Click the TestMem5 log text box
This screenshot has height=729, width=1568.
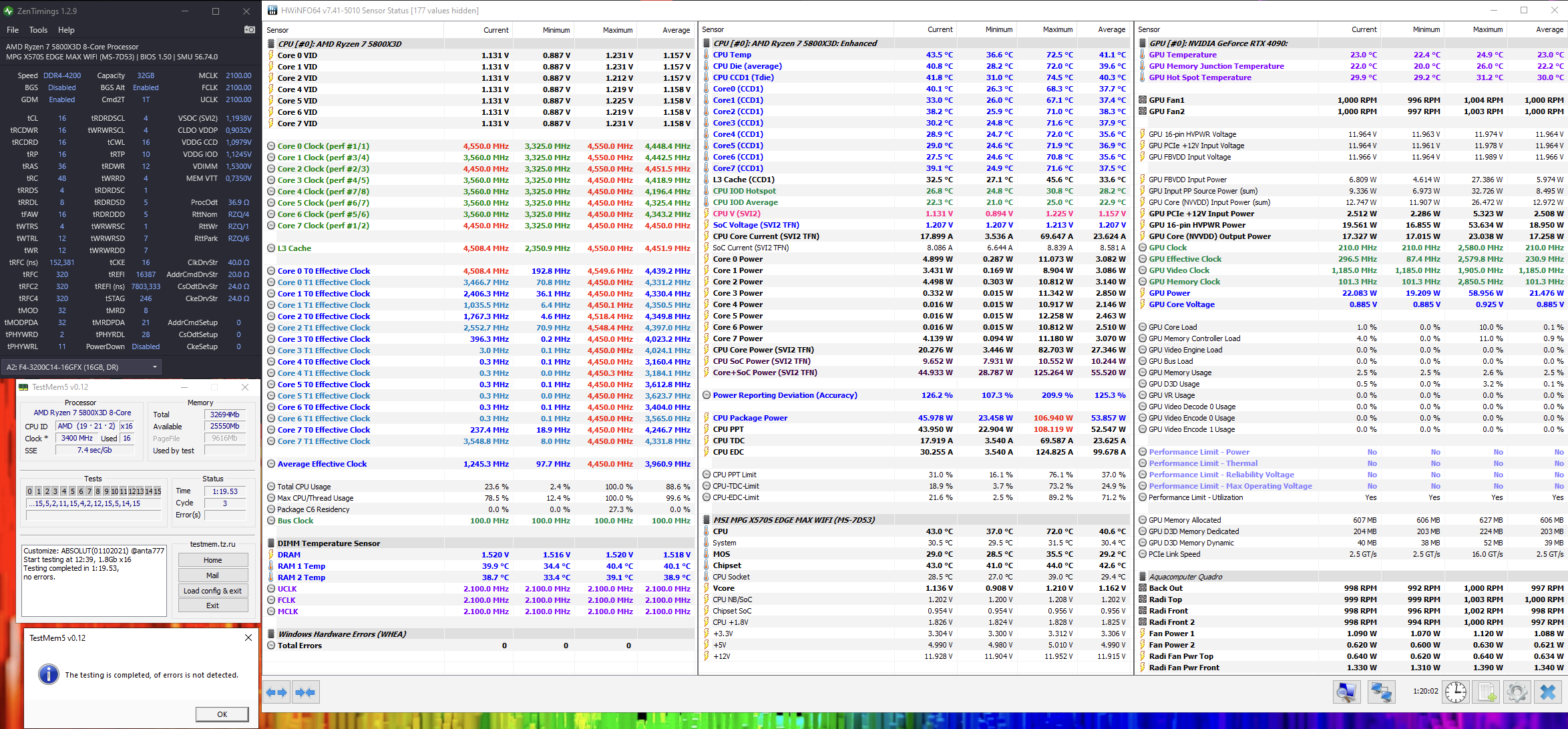(x=93, y=579)
